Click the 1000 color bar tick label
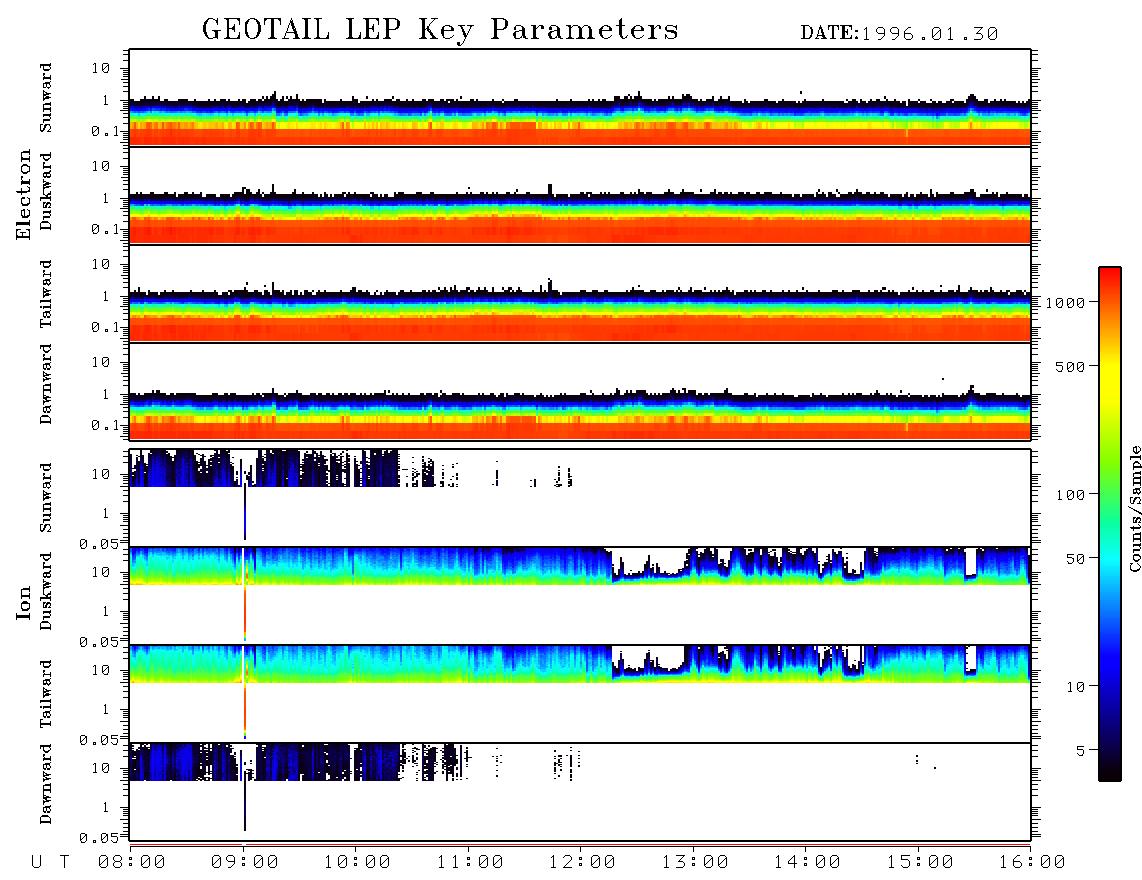This screenshot has width=1142, height=880. [1065, 302]
